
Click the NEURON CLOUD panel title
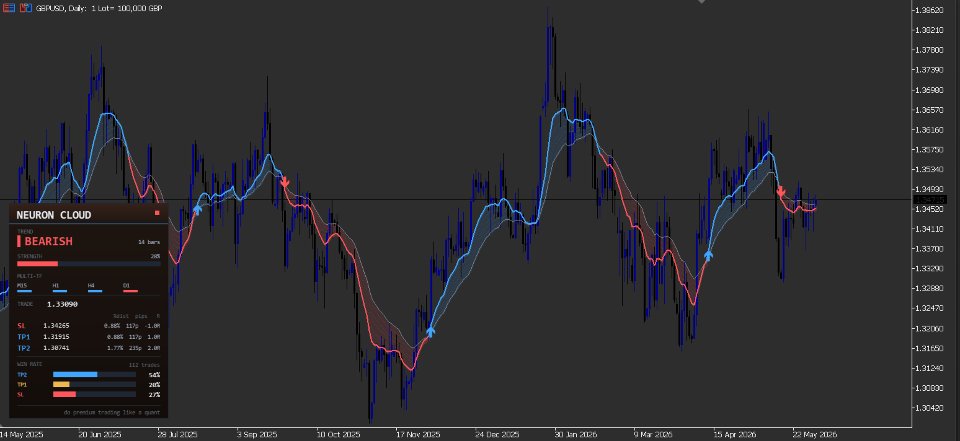pyautogui.click(x=54, y=215)
